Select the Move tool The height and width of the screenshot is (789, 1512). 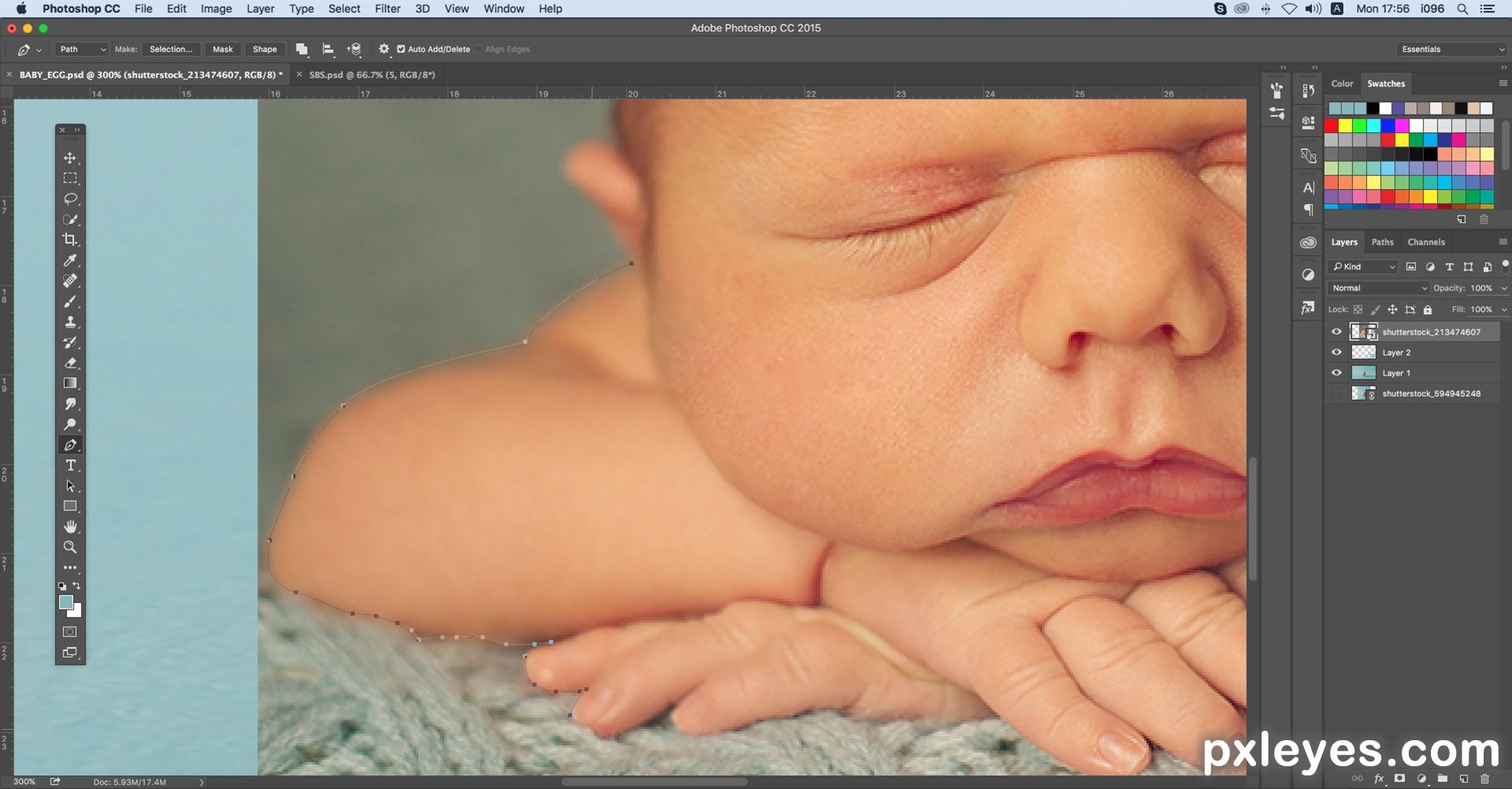tap(70, 157)
